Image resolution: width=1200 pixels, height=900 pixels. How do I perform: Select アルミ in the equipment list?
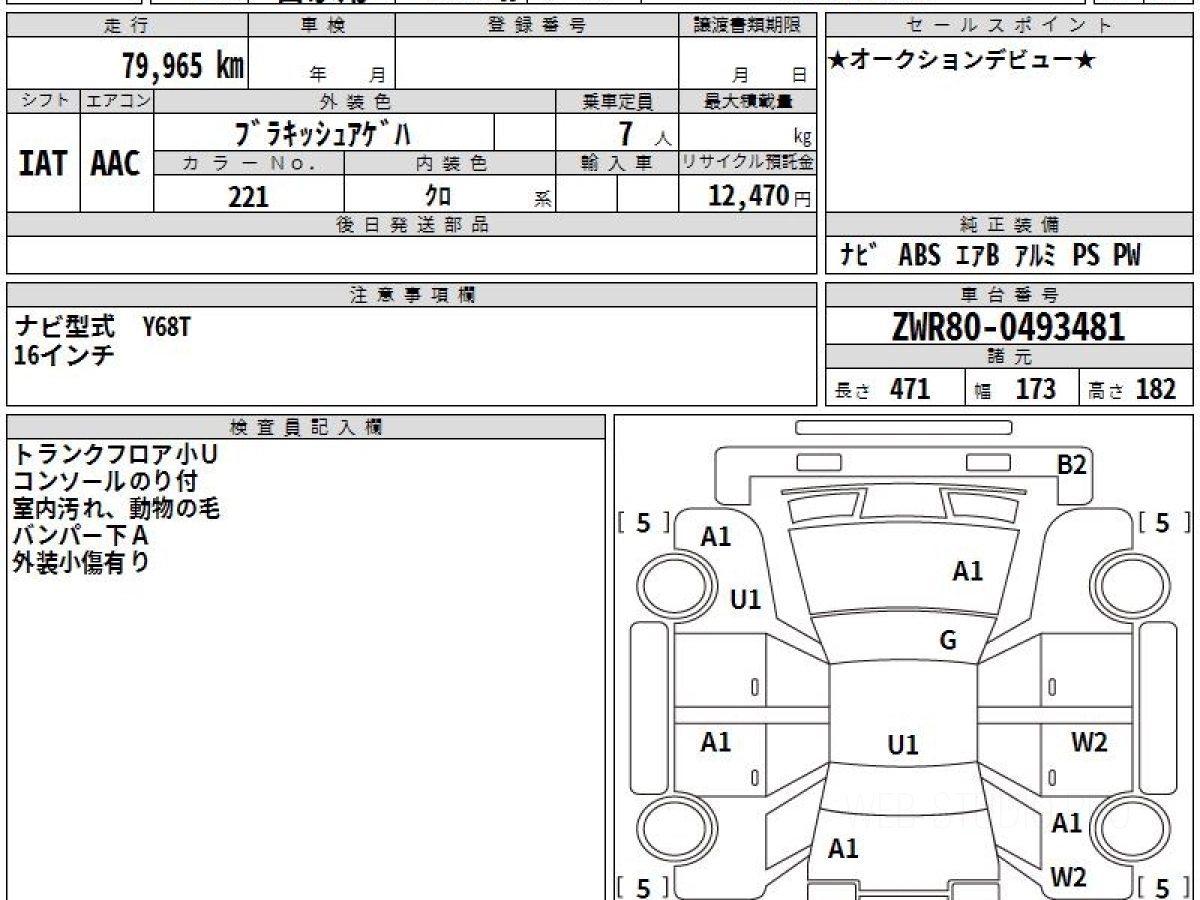pyautogui.click(x=1036, y=256)
